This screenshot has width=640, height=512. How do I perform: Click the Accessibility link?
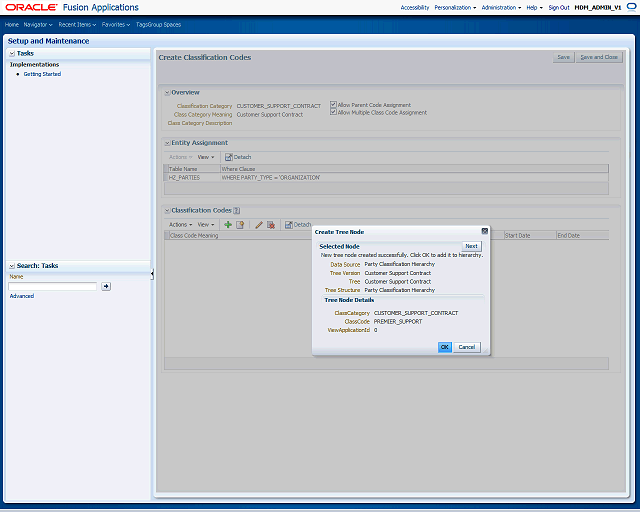pos(415,7)
